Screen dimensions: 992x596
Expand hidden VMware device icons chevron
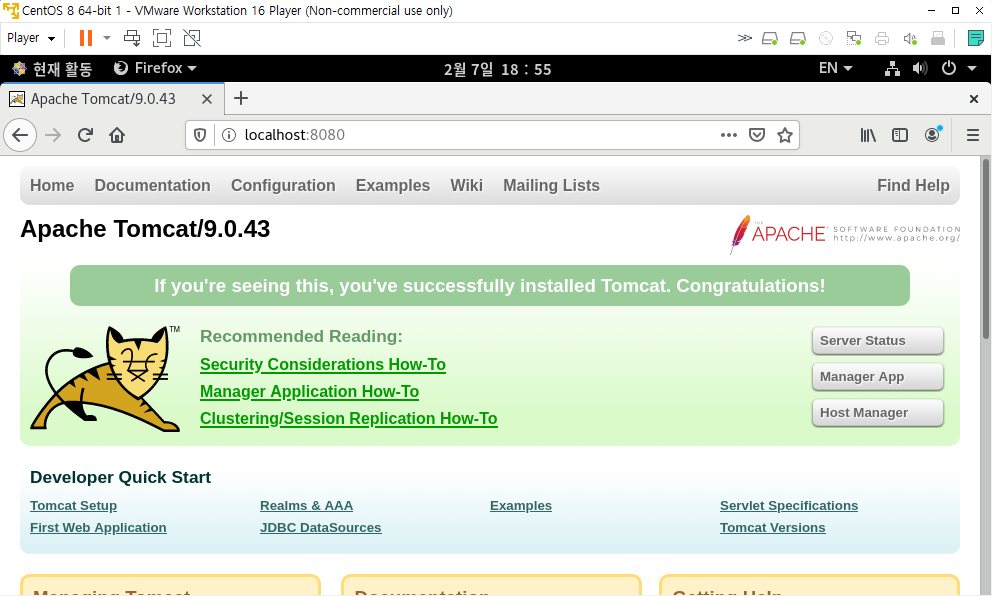point(745,39)
